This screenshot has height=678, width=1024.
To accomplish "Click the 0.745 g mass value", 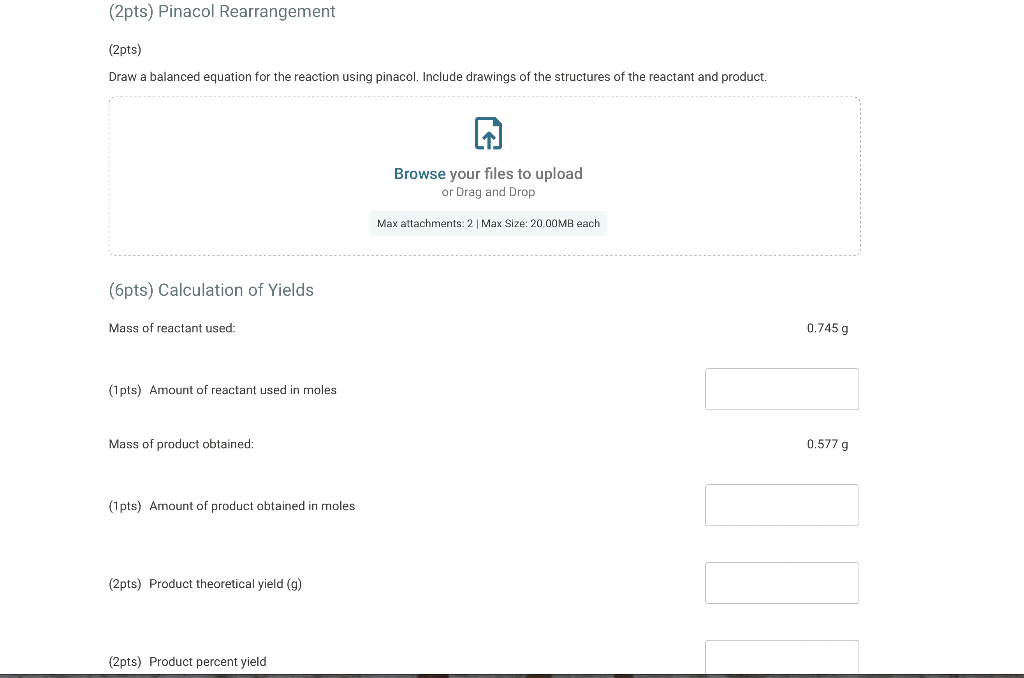I will [x=827, y=327].
